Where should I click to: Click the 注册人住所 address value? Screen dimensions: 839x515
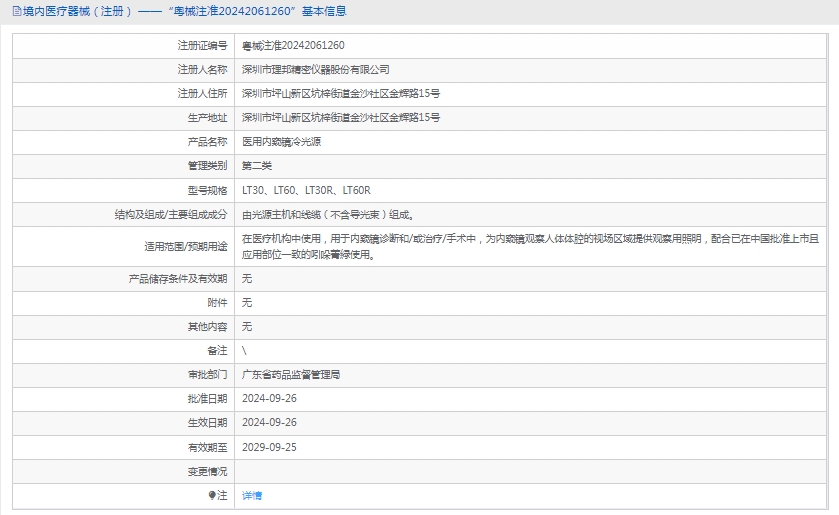[x=340, y=93]
